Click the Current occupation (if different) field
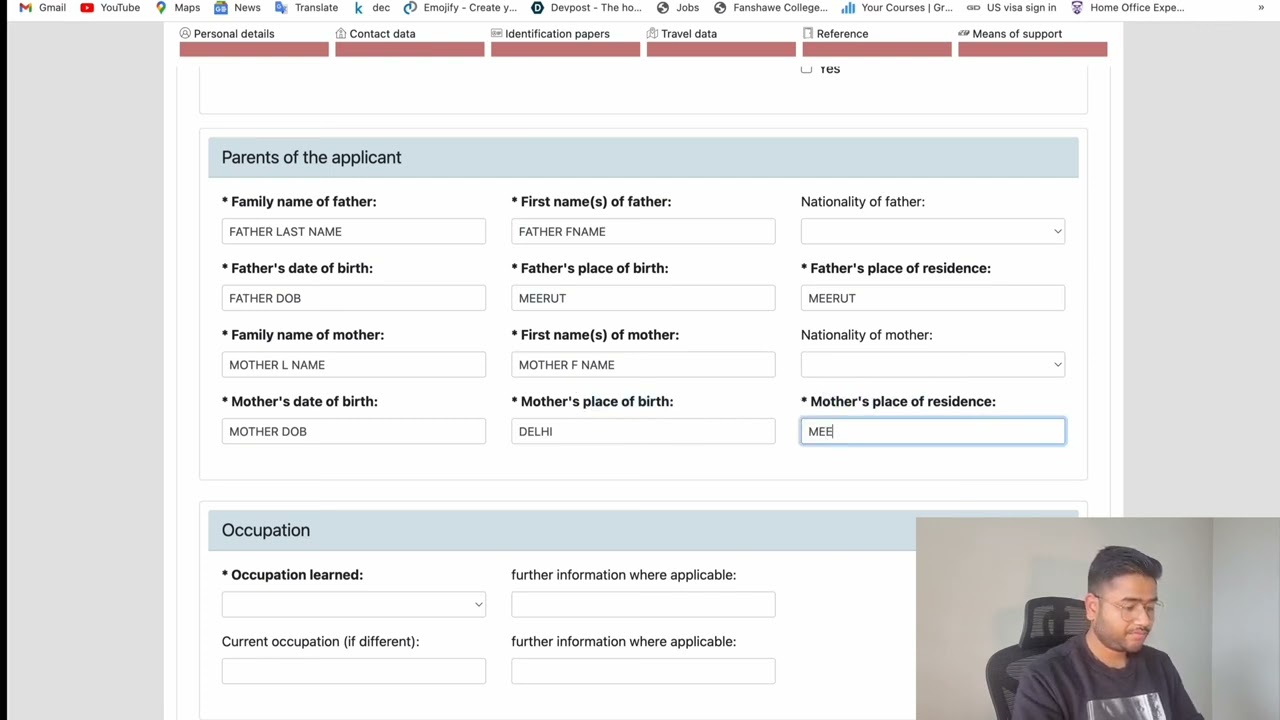 pyautogui.click(x=354, y=671)
